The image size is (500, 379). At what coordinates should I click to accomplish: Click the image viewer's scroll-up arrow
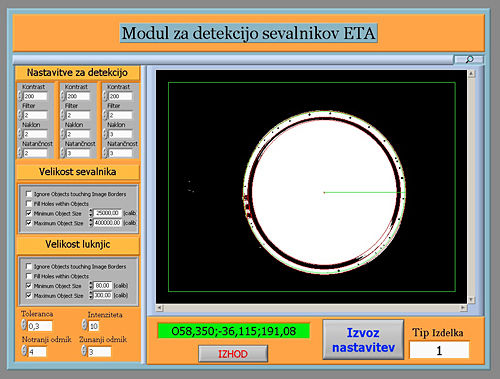click(471, 74)
